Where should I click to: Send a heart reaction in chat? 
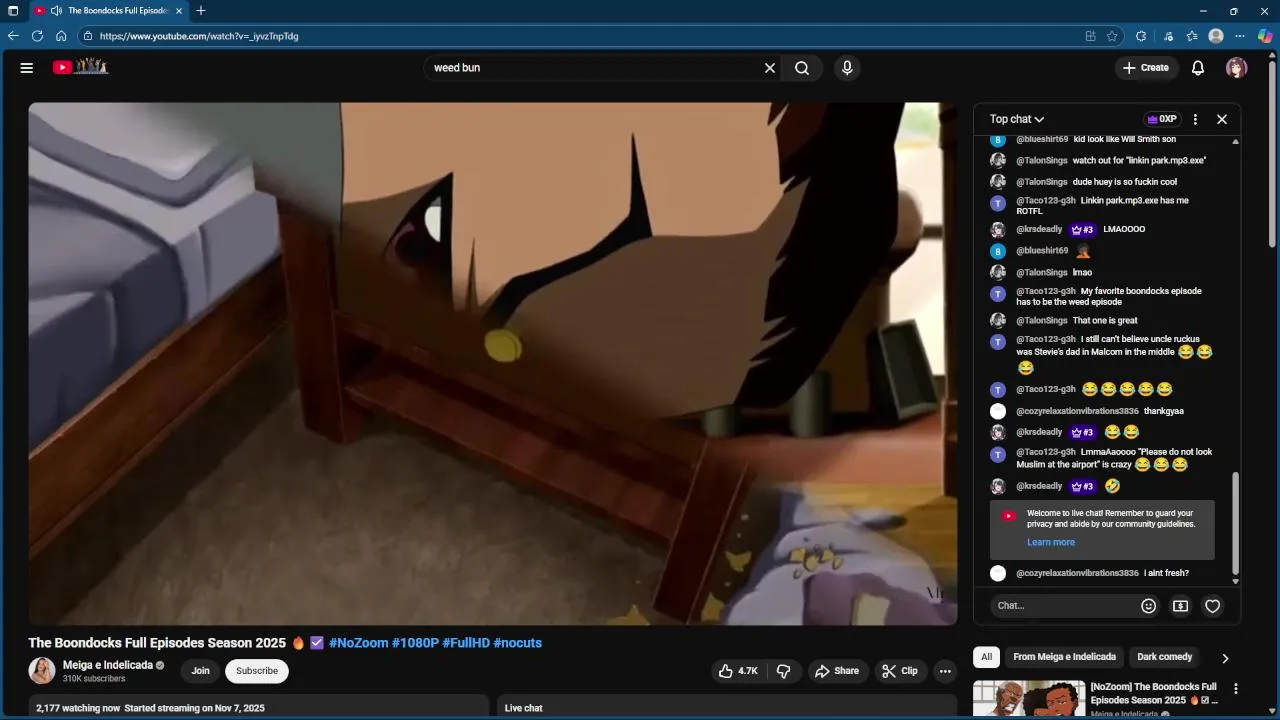tap(1213, 606)
